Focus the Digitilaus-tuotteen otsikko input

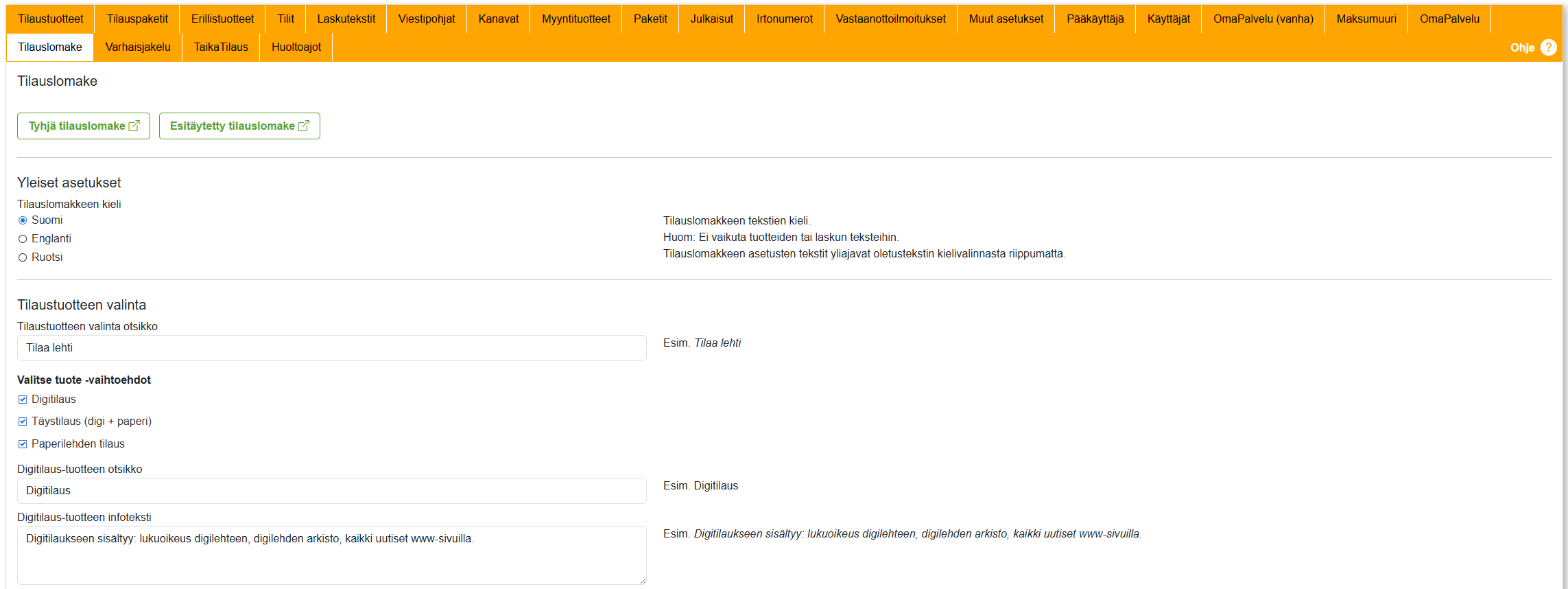(331, 491)
